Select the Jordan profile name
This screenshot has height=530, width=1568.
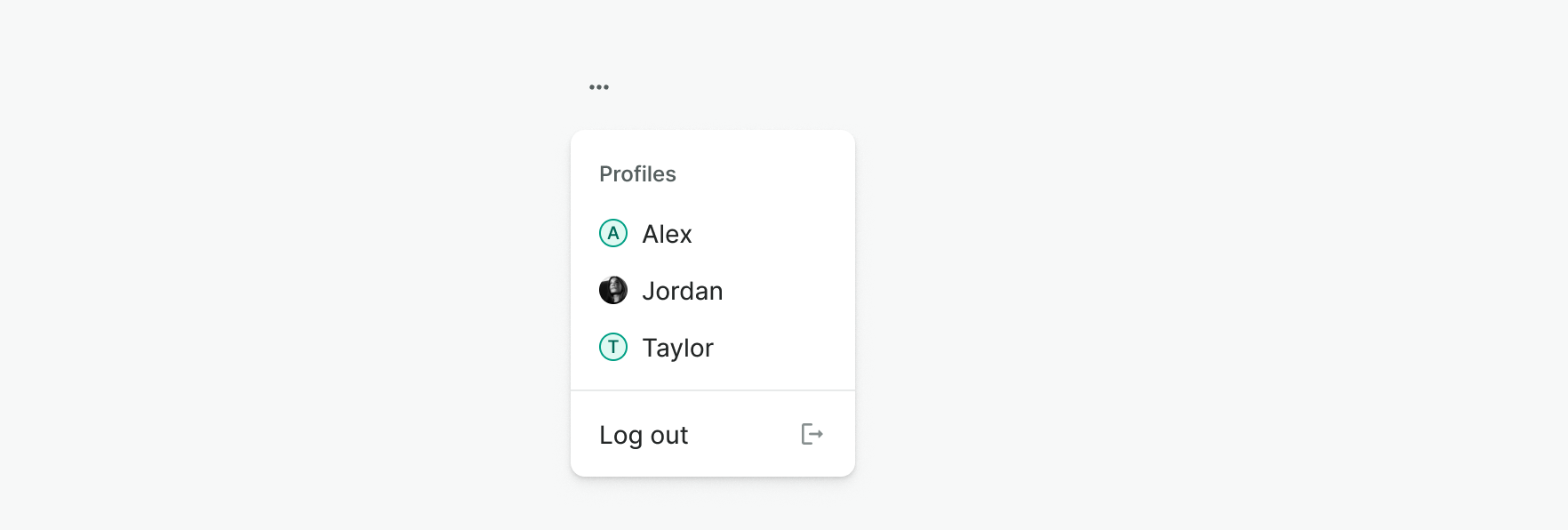(x=682, y=291)
